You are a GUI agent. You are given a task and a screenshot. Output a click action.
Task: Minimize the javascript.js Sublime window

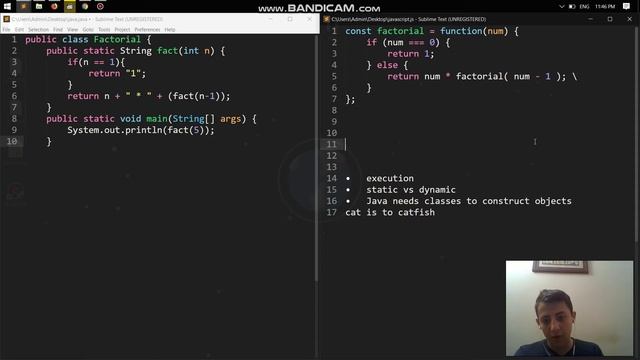(x=590, y=19)
